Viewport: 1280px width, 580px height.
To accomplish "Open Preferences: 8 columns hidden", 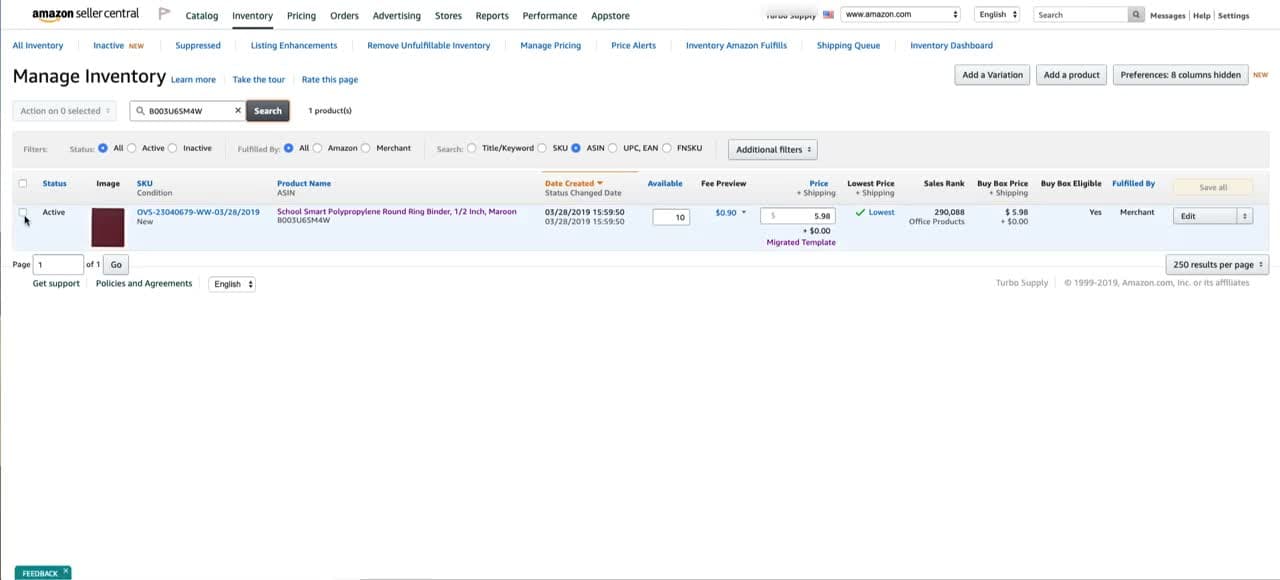I will [x=1180, y=75].
